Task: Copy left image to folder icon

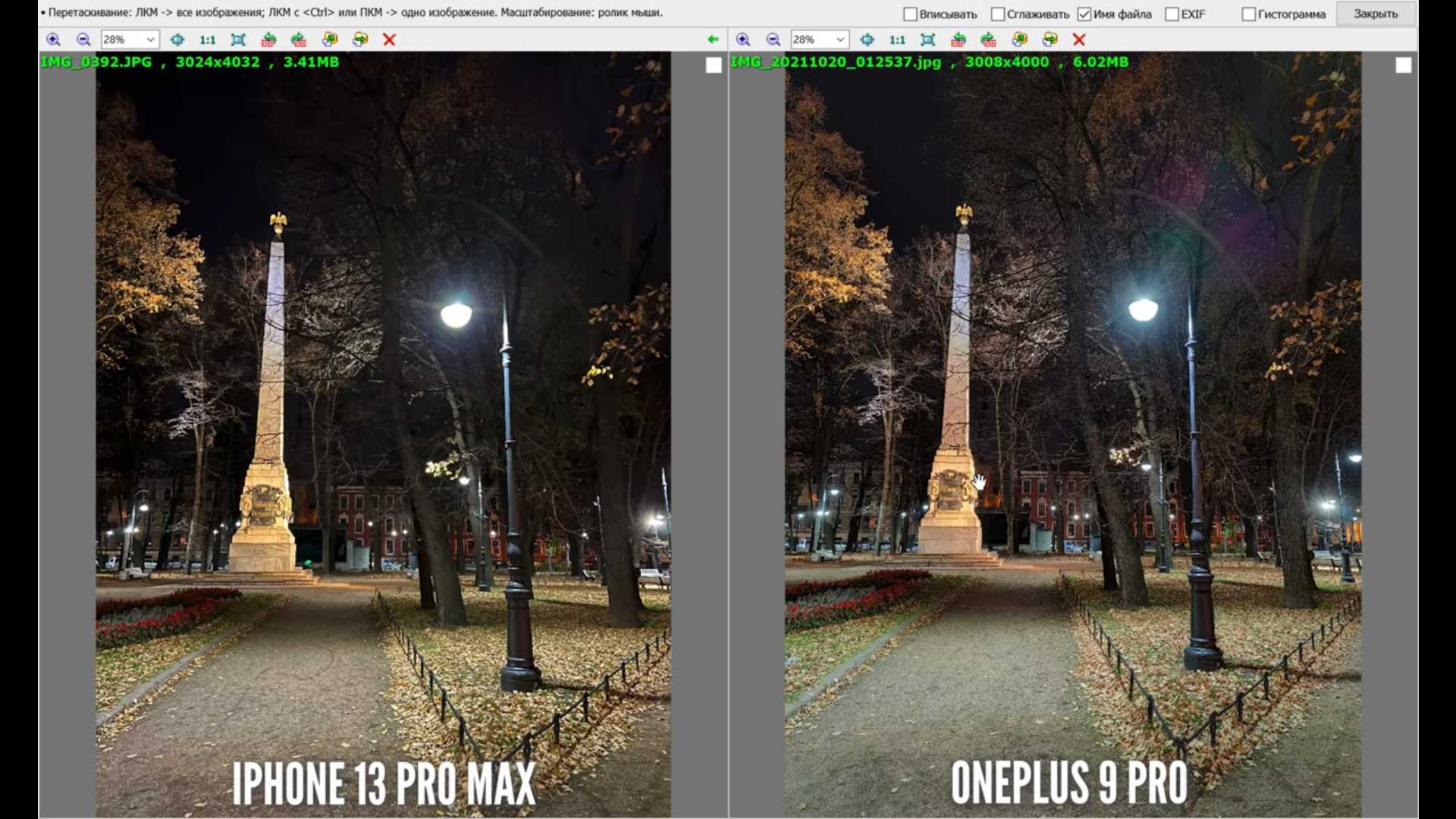Action: [330, 39]
